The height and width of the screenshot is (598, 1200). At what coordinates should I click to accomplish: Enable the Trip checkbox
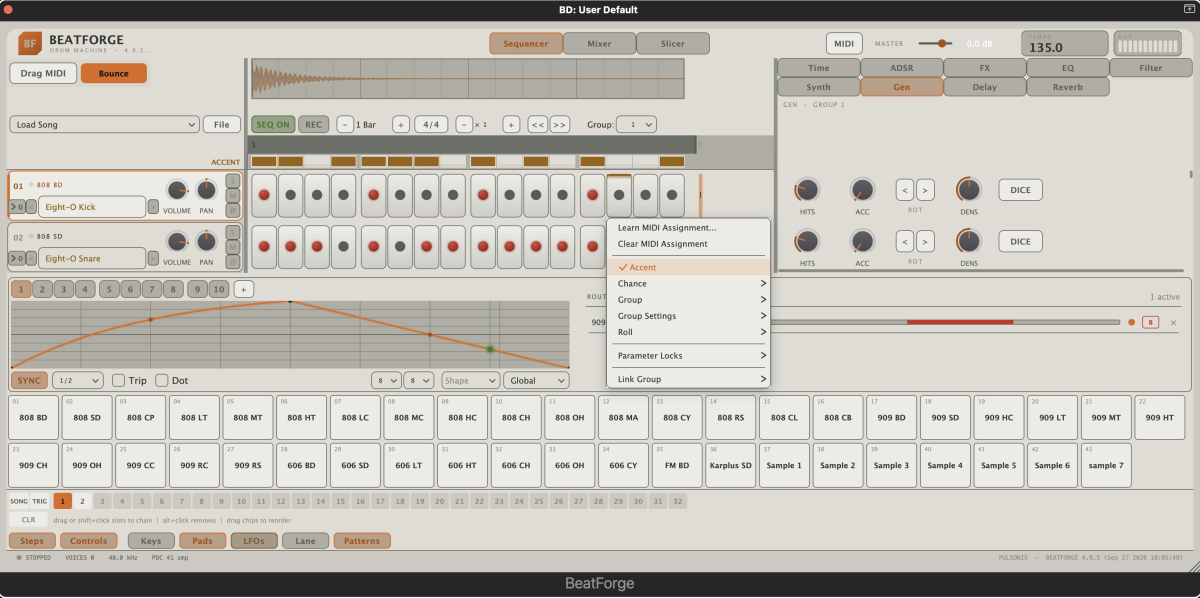(118, 380)
